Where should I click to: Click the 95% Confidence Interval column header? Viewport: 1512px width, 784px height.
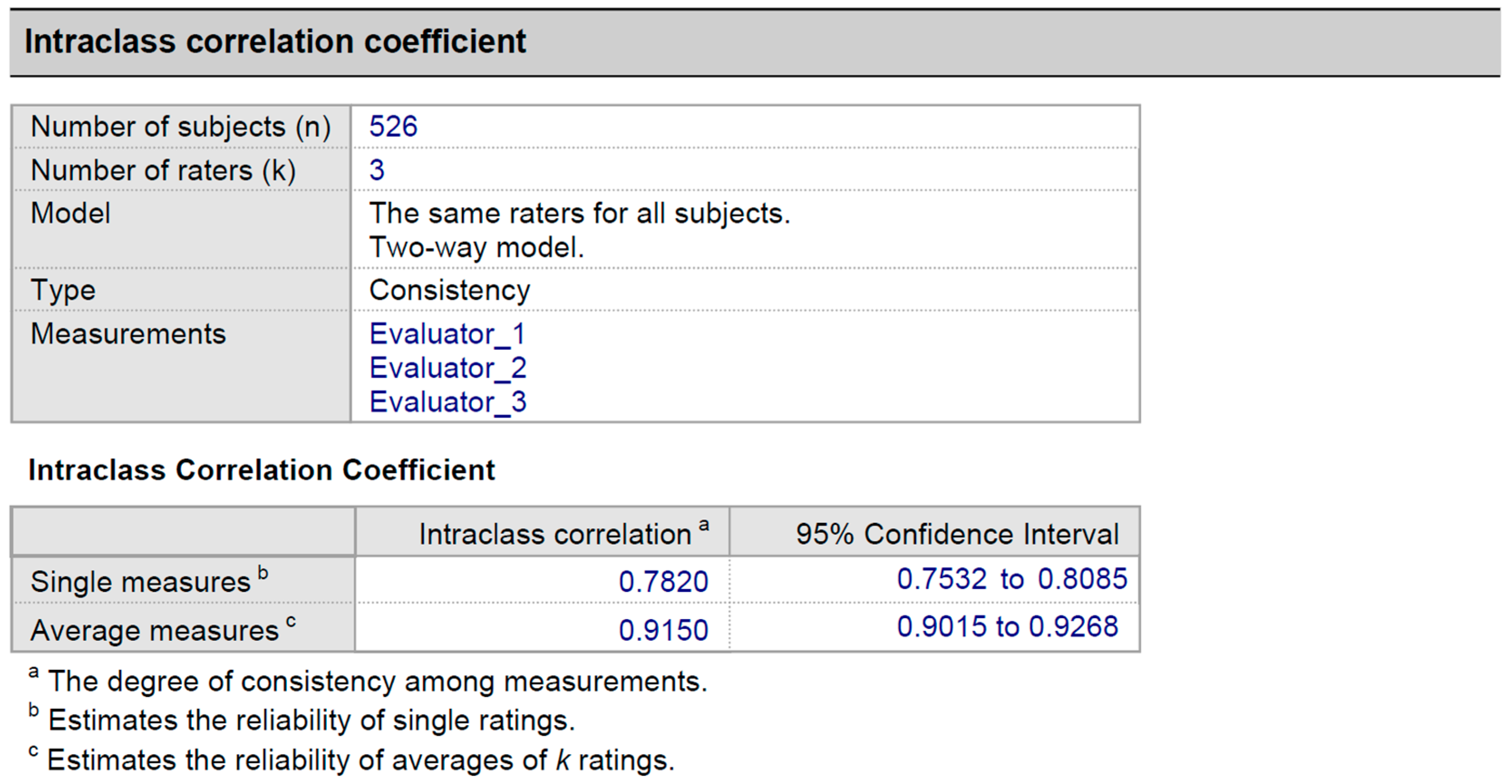coord(957,533)
